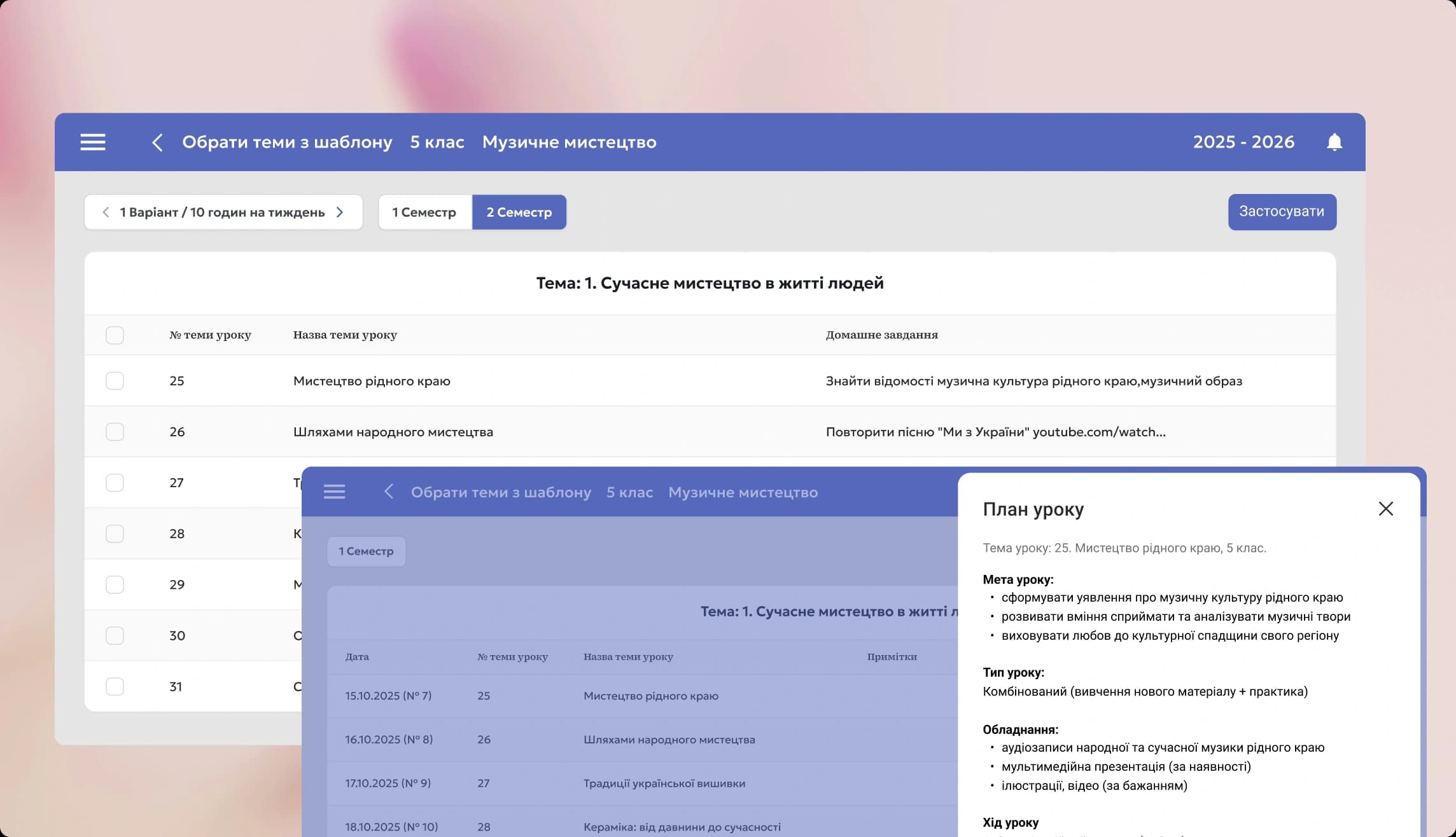This screenshot has height=837, width=1456.
Task: Open the hamburger menu in the back window
Action: 93,142
